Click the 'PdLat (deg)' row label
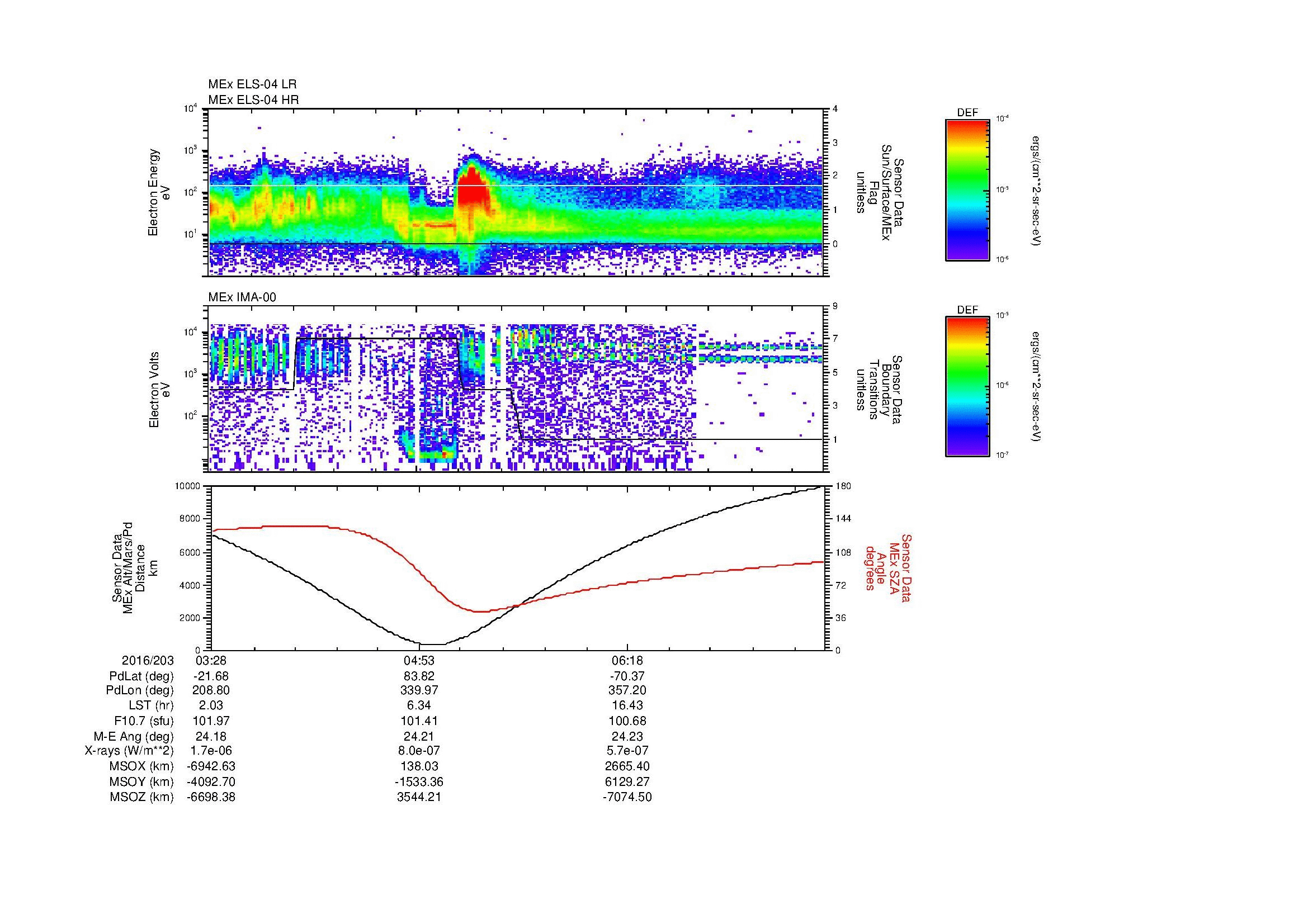This screenshot has height=924, width=1308. (141, 676)
